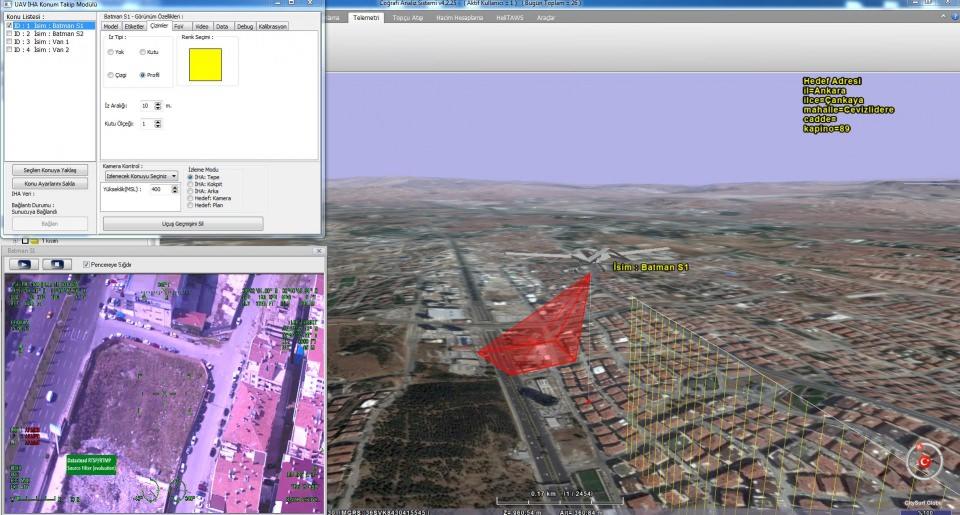Open the Data tab
Screen dimensions: 960x515
(222, 27)
